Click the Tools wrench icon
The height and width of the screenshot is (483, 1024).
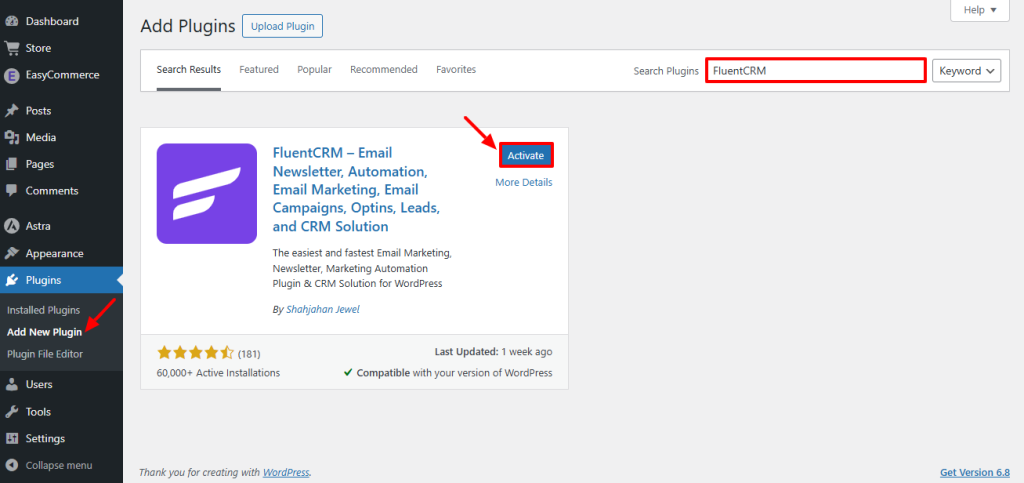[11, 412]
